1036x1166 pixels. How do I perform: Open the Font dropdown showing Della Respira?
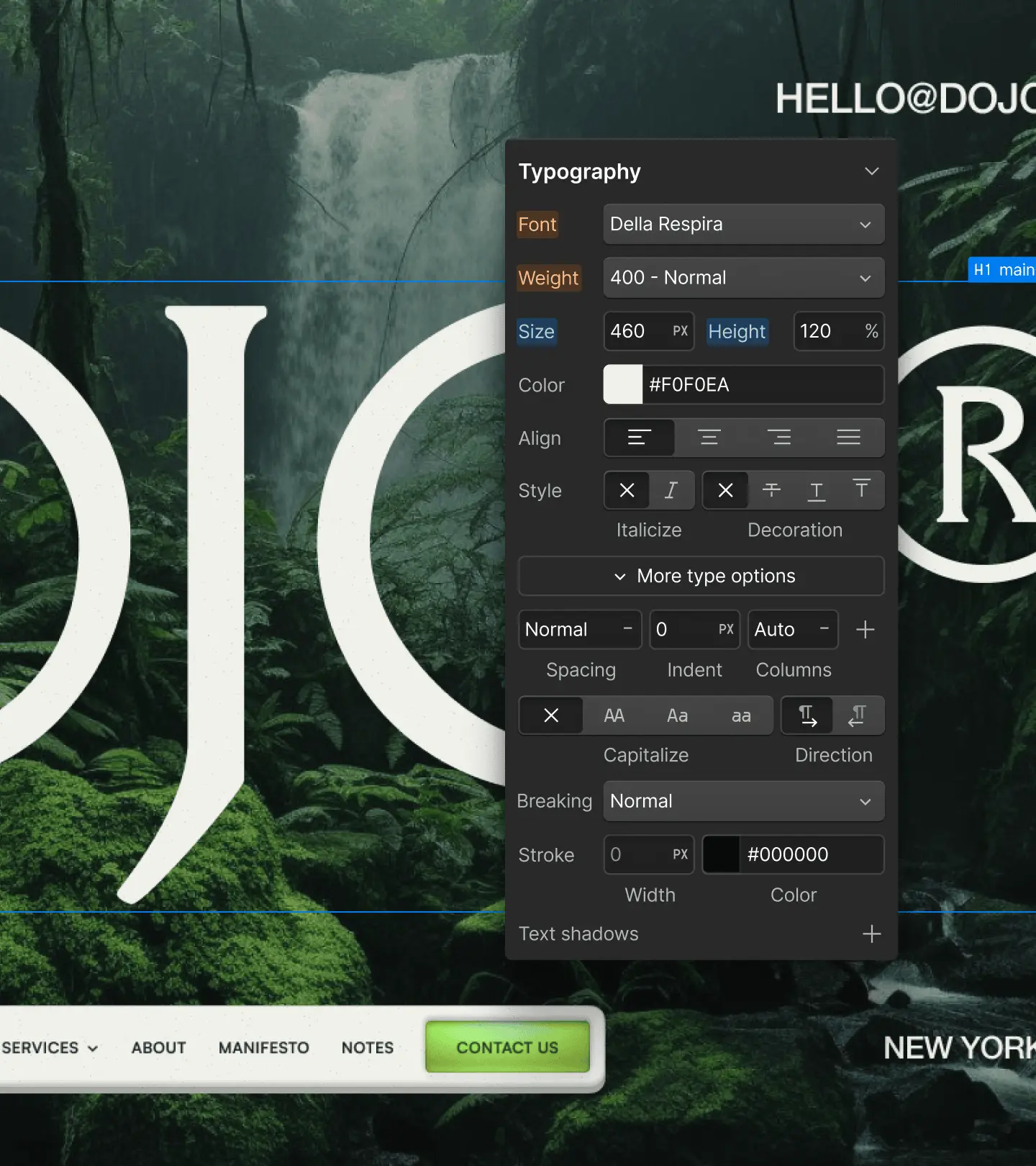tap(743, 225)
